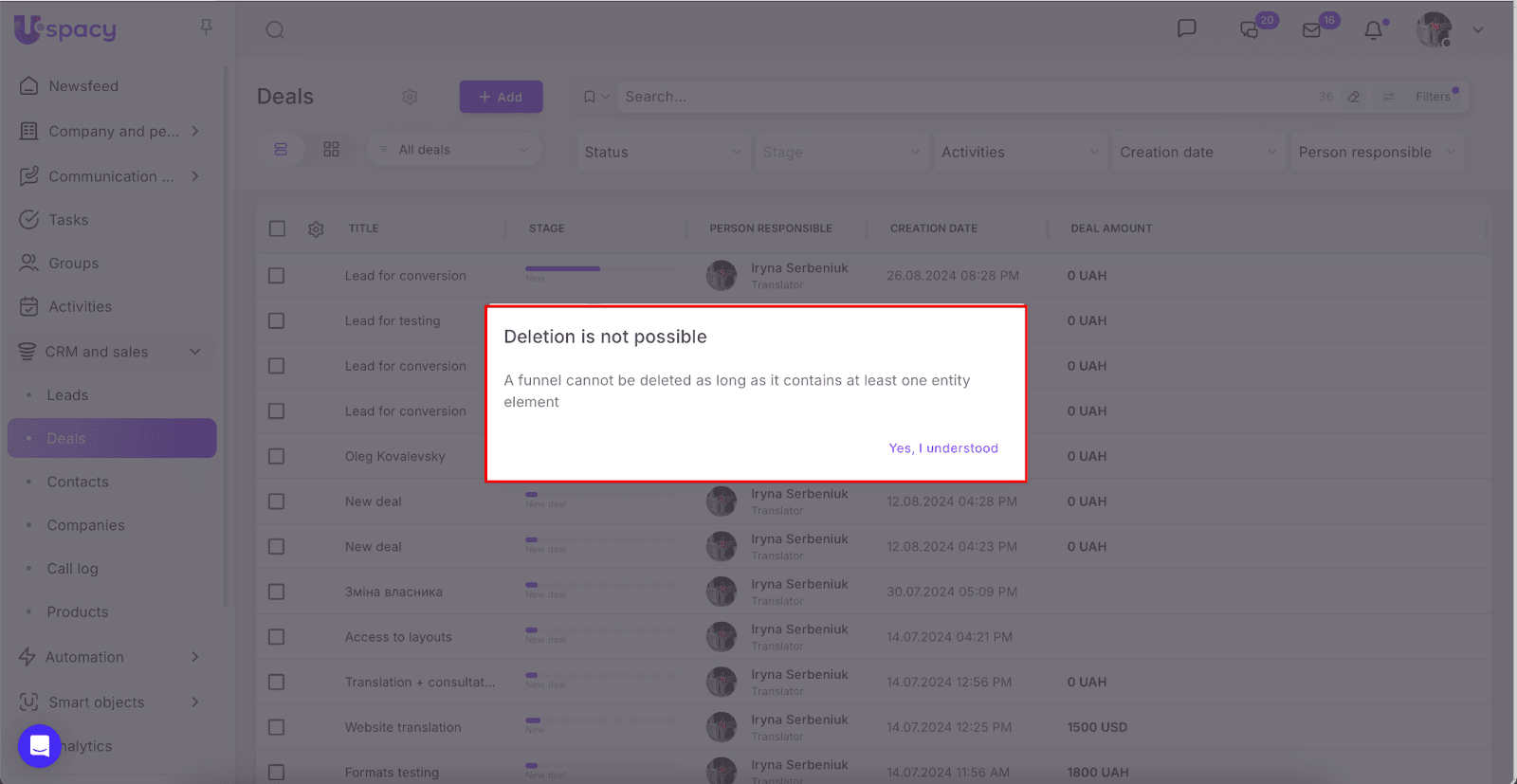Open the support chat widget bubble
1517x784 pixels.
pos(40,746)
